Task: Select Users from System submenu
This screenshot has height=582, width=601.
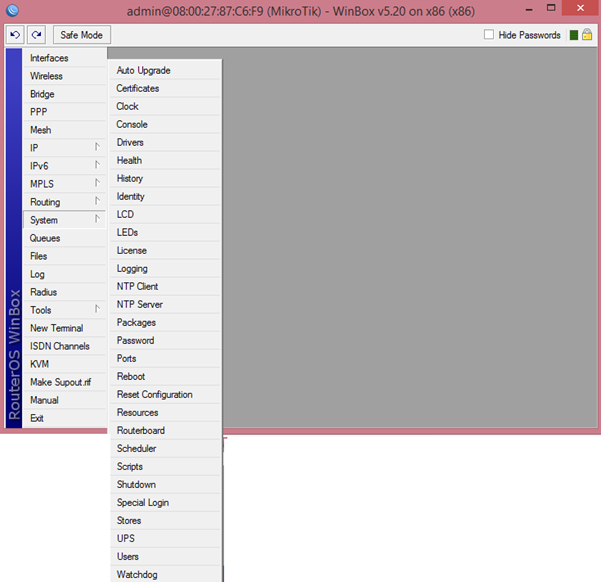Action: [165, 557]
